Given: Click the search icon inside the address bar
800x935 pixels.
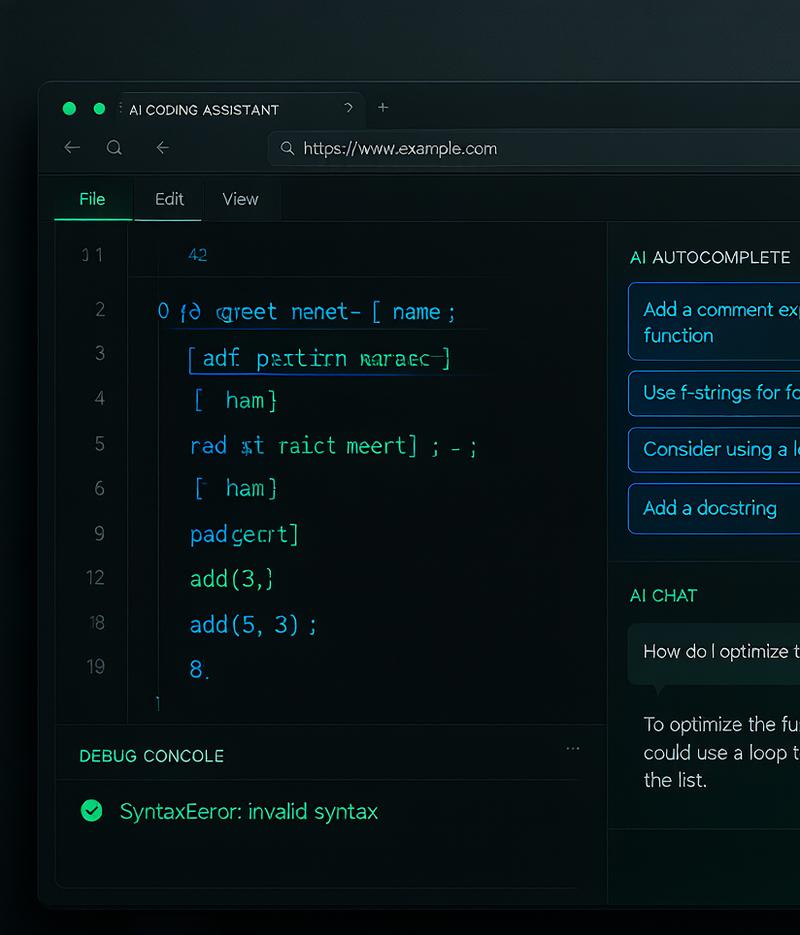Looking at the screenshot, I should (287, 148).
